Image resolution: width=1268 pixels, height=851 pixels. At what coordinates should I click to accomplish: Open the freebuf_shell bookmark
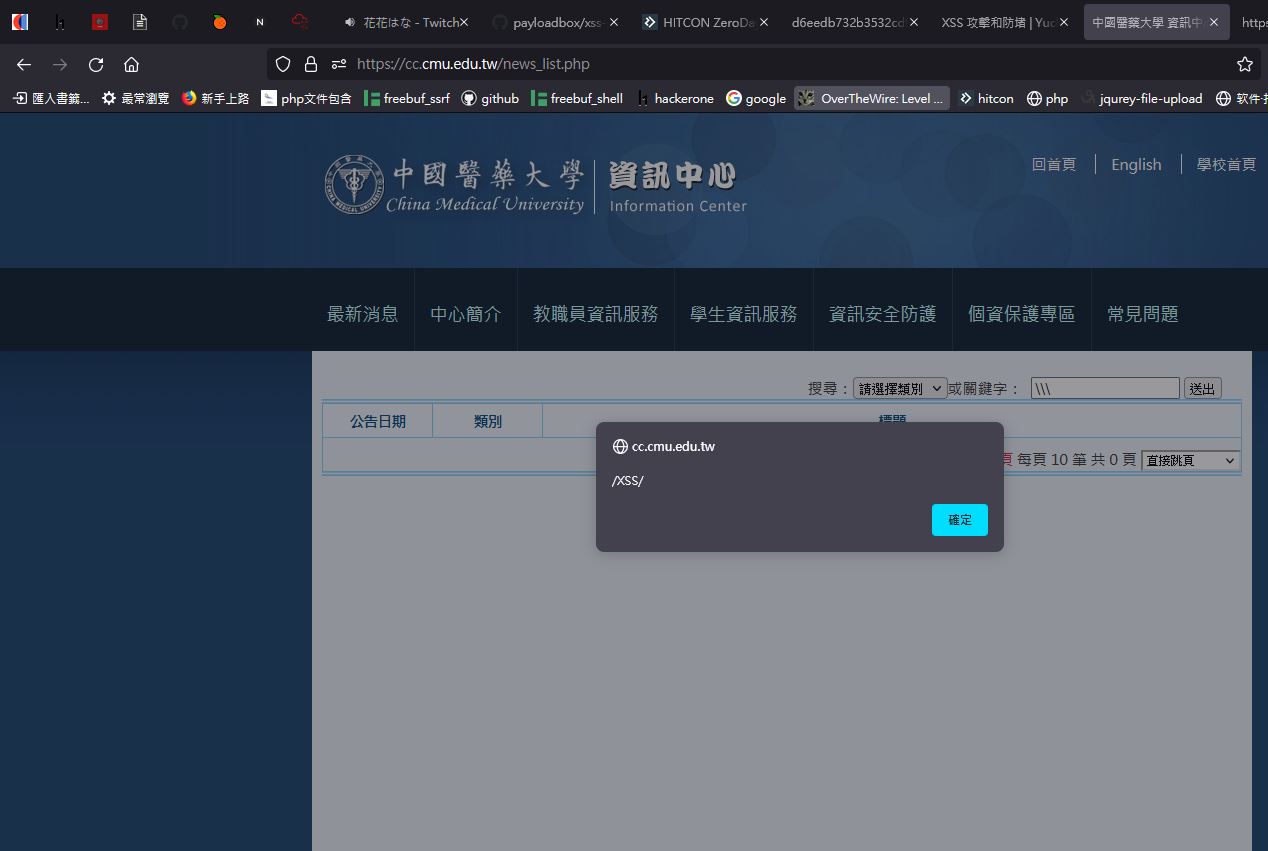click(577, 98)
